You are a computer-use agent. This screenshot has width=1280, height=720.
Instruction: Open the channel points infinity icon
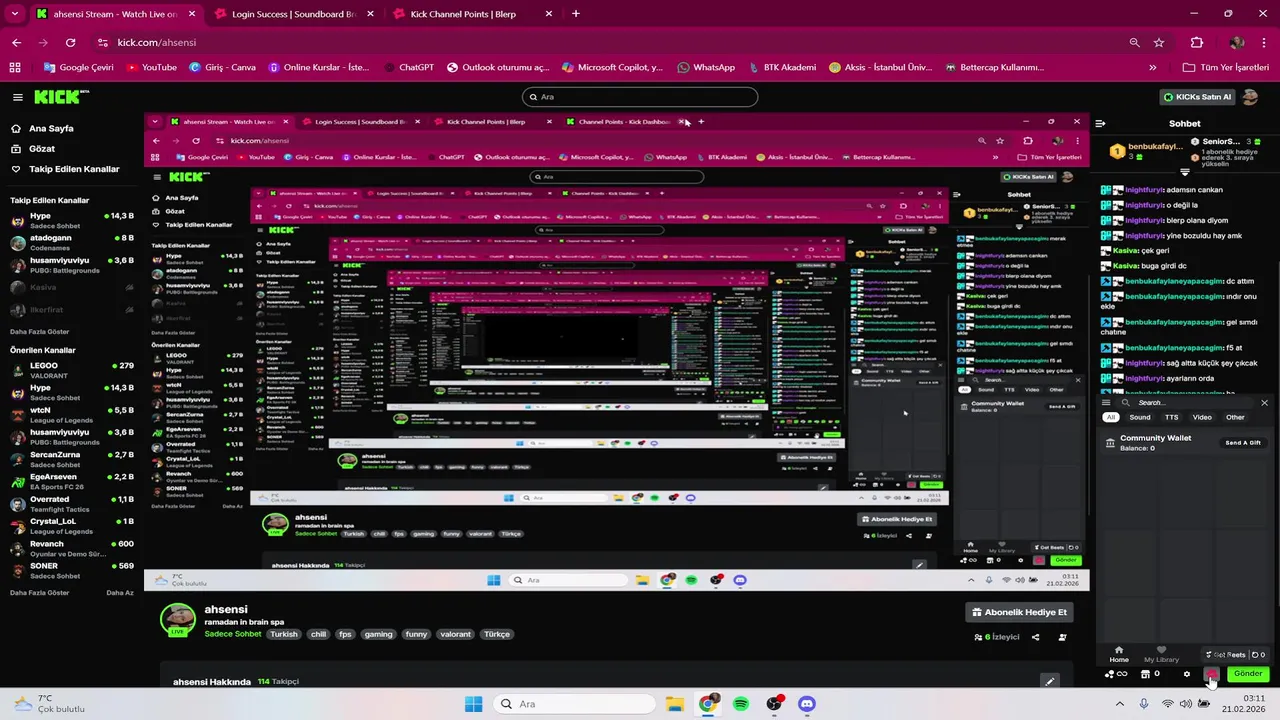click(x=1116, y=674)
